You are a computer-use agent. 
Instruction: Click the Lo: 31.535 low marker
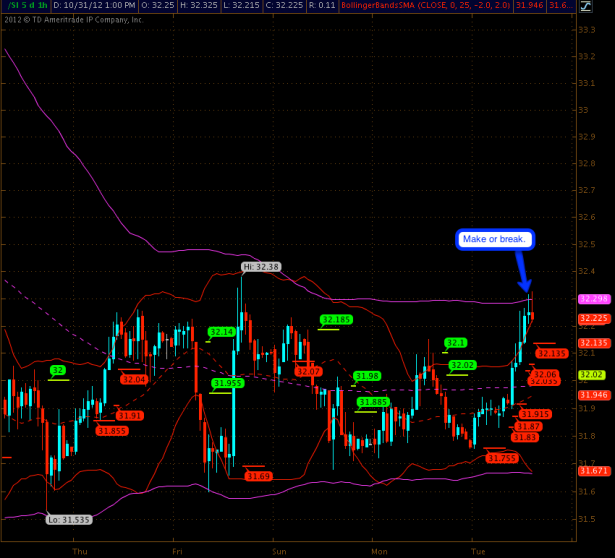point(66,519)
